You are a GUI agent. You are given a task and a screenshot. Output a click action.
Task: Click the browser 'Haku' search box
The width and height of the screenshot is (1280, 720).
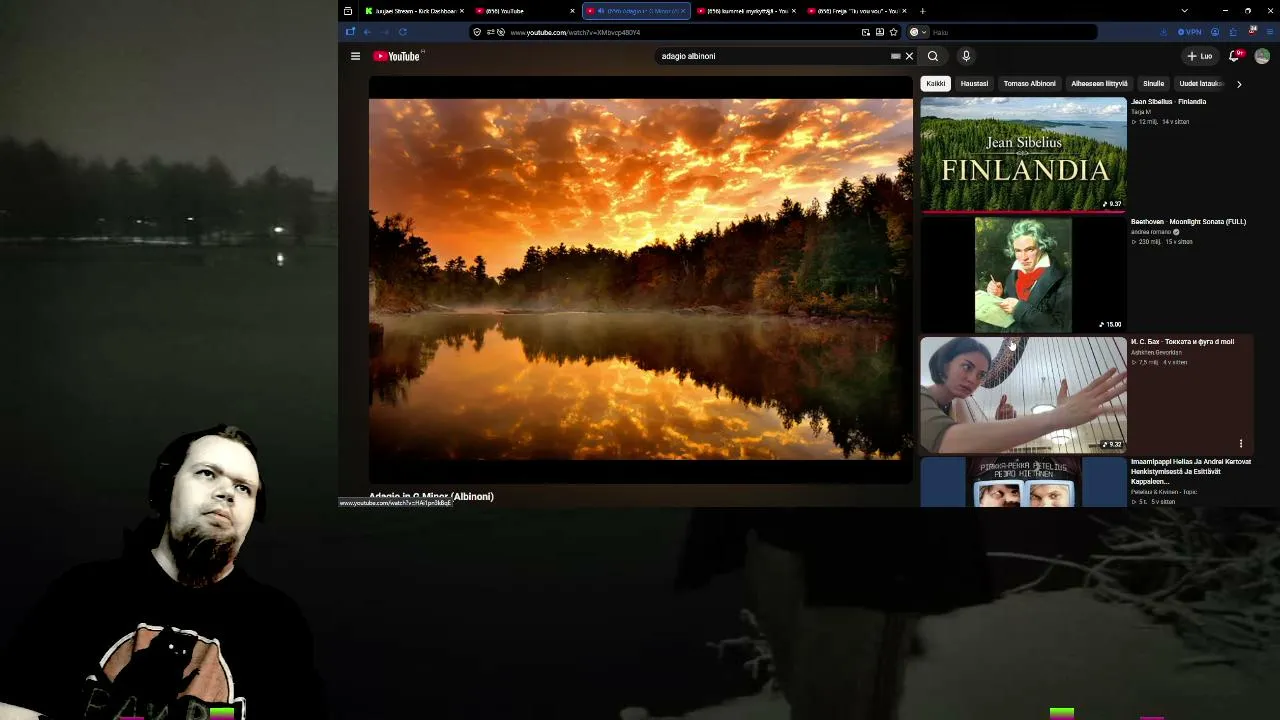click(1000, 32)
